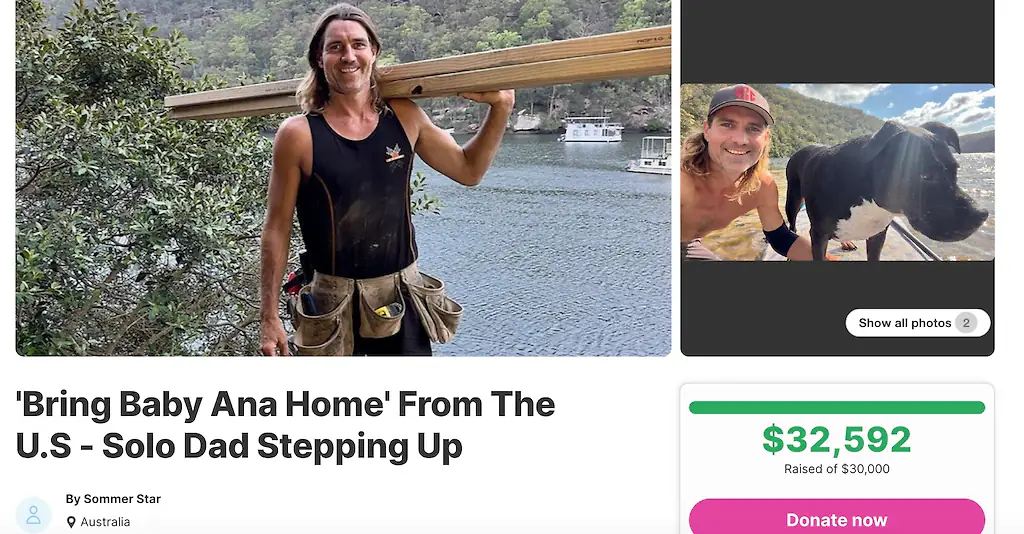The image size is (1024, 534).
Task: Select the 'Bring Baby Ana Home' campaign title
Action: click(x=285, y=425)
